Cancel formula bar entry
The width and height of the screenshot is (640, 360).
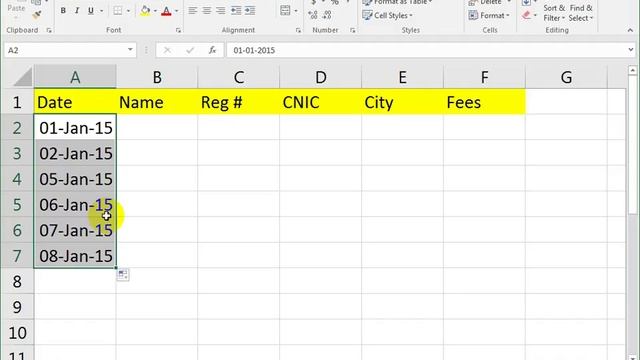[167, 50]
